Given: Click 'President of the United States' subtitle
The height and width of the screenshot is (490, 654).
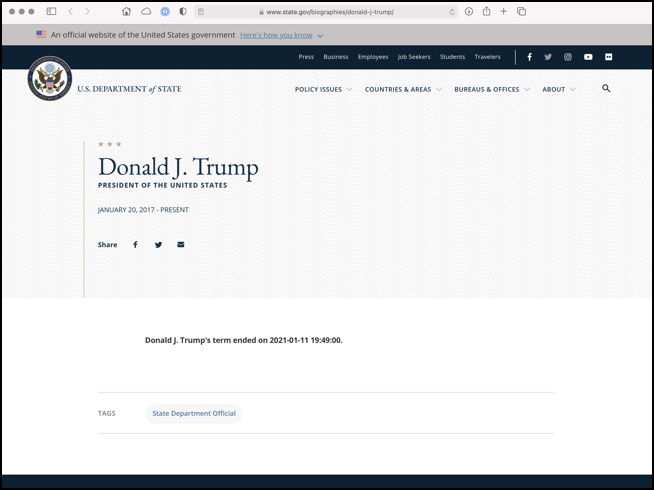Looking at the screenshot, I should [163, 185].
